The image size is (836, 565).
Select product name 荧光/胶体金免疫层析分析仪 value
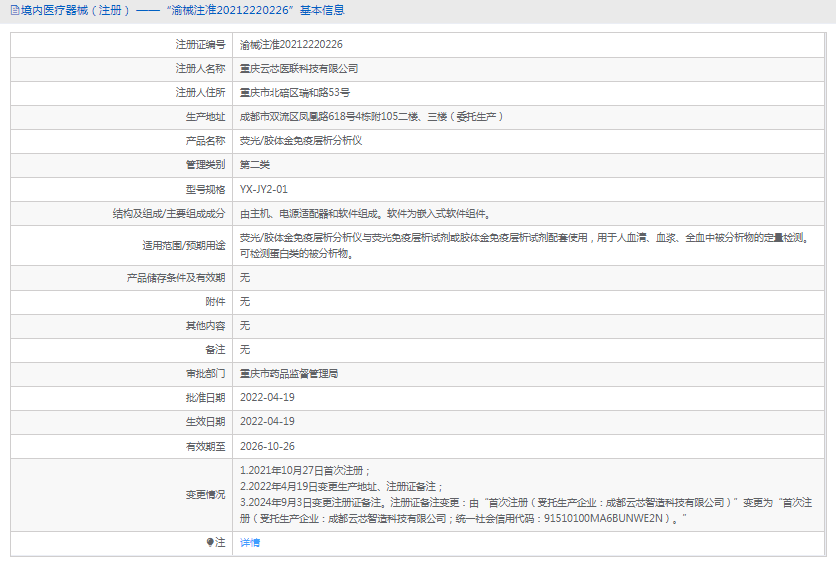301,141
